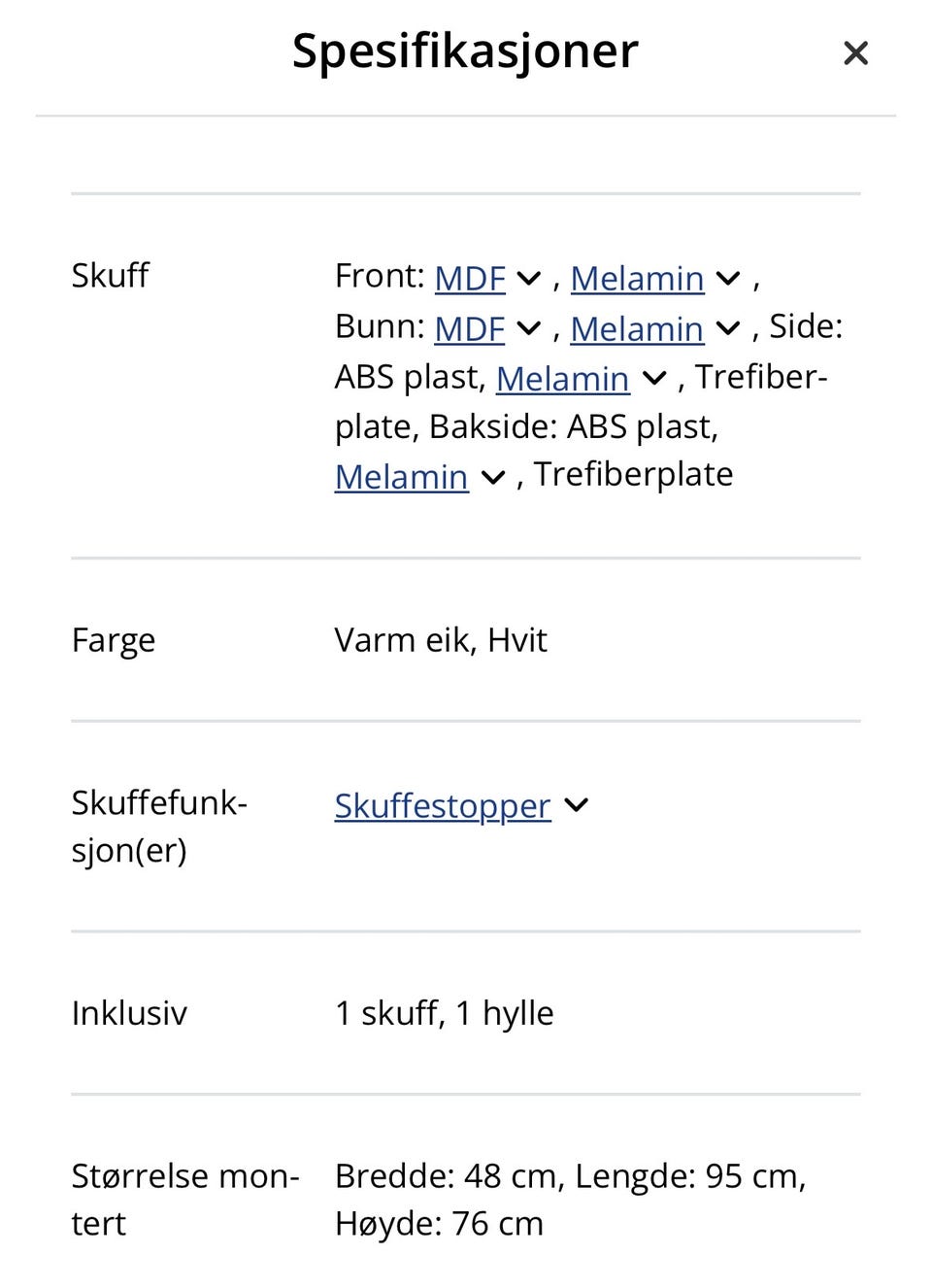The height and width of the screenshot is (1288, 932).
Task: Open the Melamin link in the Bunn line
Action: coord(637,329)
